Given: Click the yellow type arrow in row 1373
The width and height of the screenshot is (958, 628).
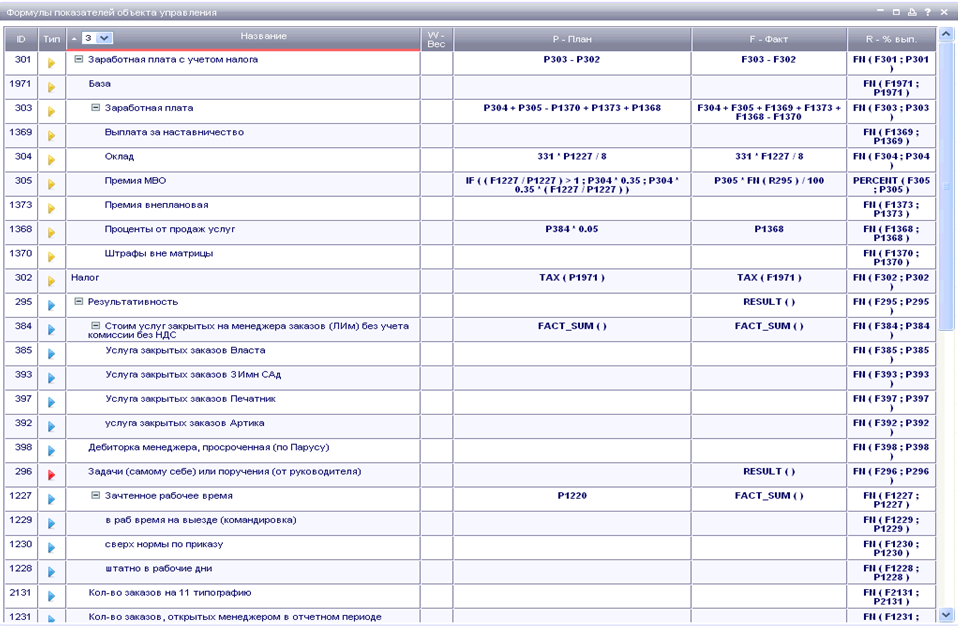Looking at the screenshot, I should point(51,208).
